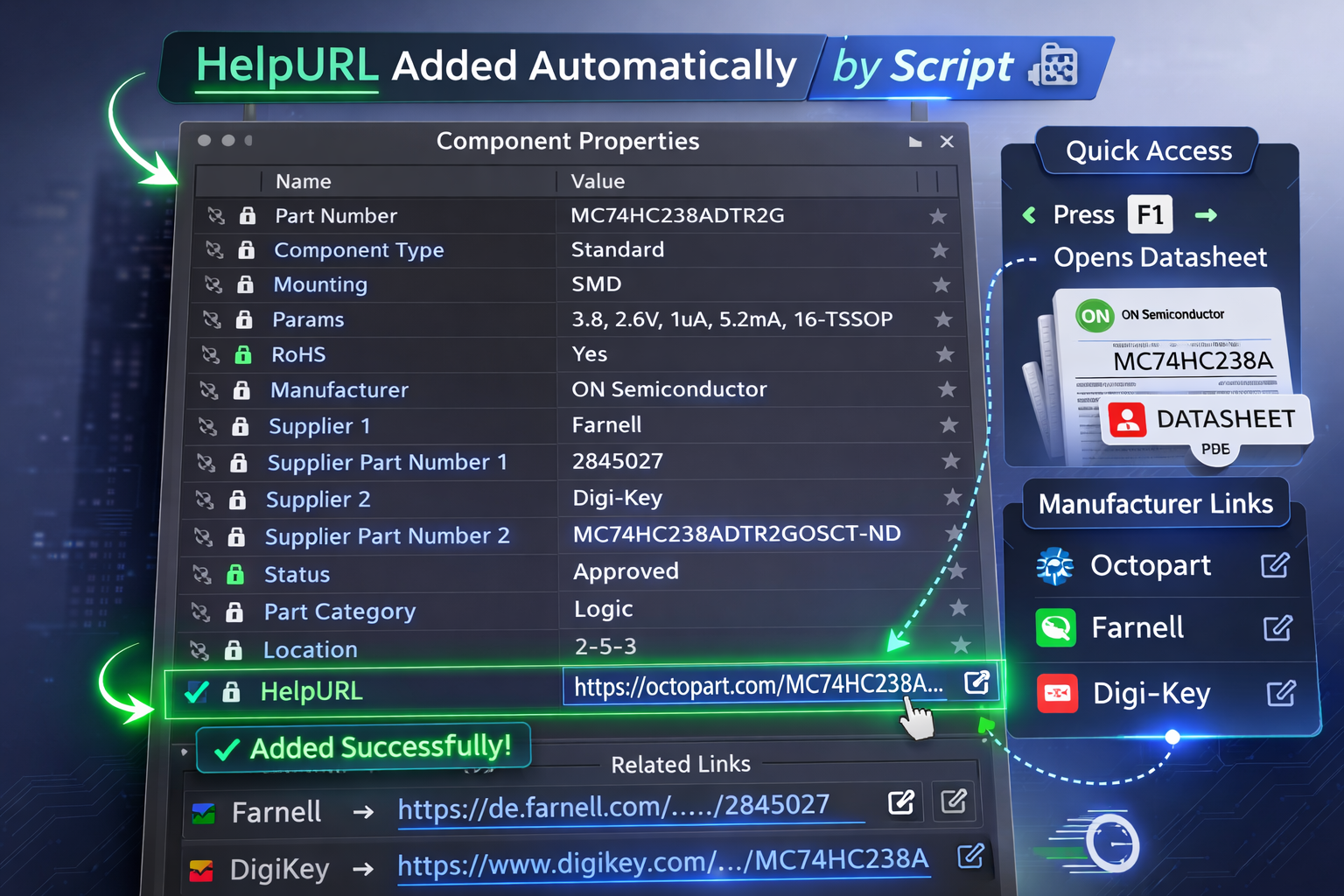Click the star in Component Type row
The image size is (1344, 896).
pyautogui.click(x=940, y=250)
